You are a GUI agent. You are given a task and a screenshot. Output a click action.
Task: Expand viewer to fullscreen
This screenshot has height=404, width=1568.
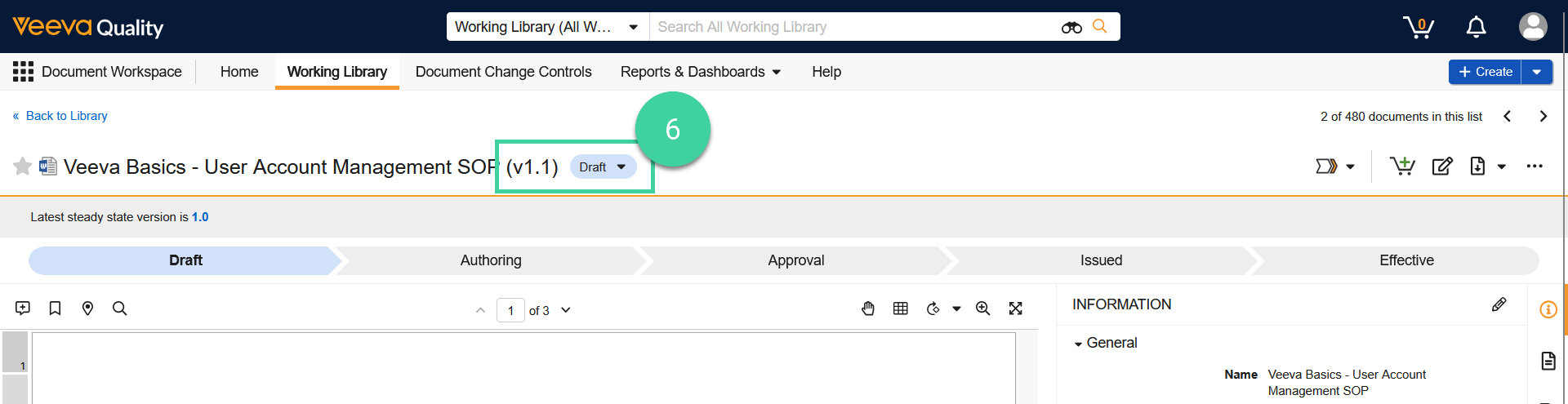click(x=1016, y=309)
